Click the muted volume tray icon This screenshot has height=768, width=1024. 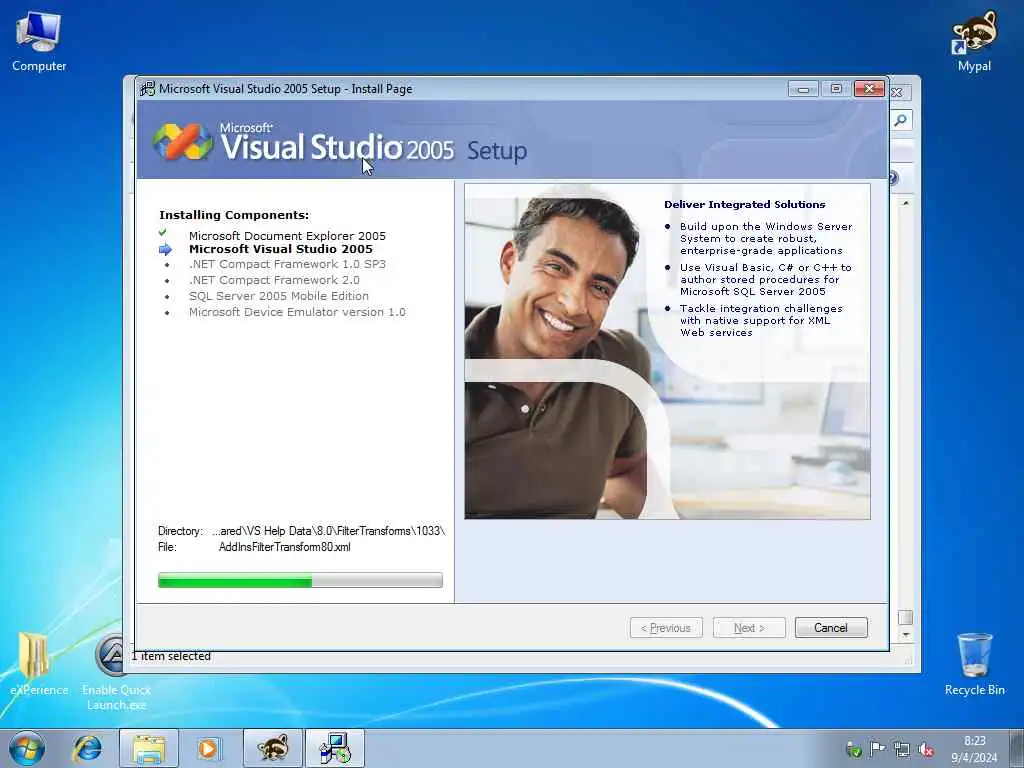click(x=925, y=749)
